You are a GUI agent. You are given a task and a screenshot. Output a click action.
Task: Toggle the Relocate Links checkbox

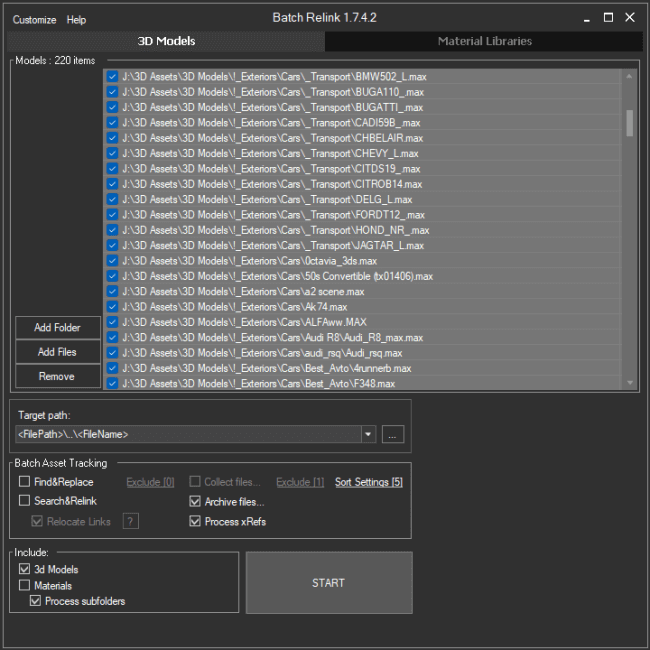click(x=37, y=521)
